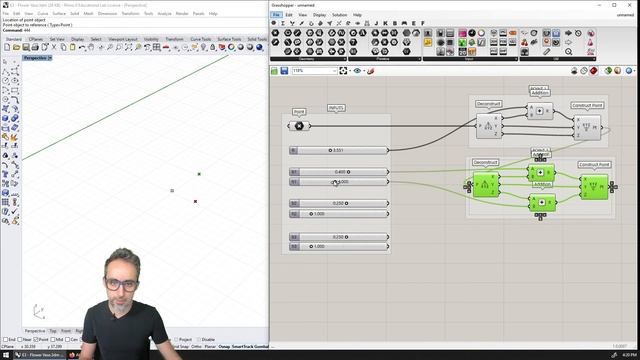Click the Firefox taskbar button
Image resolution: width=640 pixels, height=360 pixels.
(x=73, y=355)
